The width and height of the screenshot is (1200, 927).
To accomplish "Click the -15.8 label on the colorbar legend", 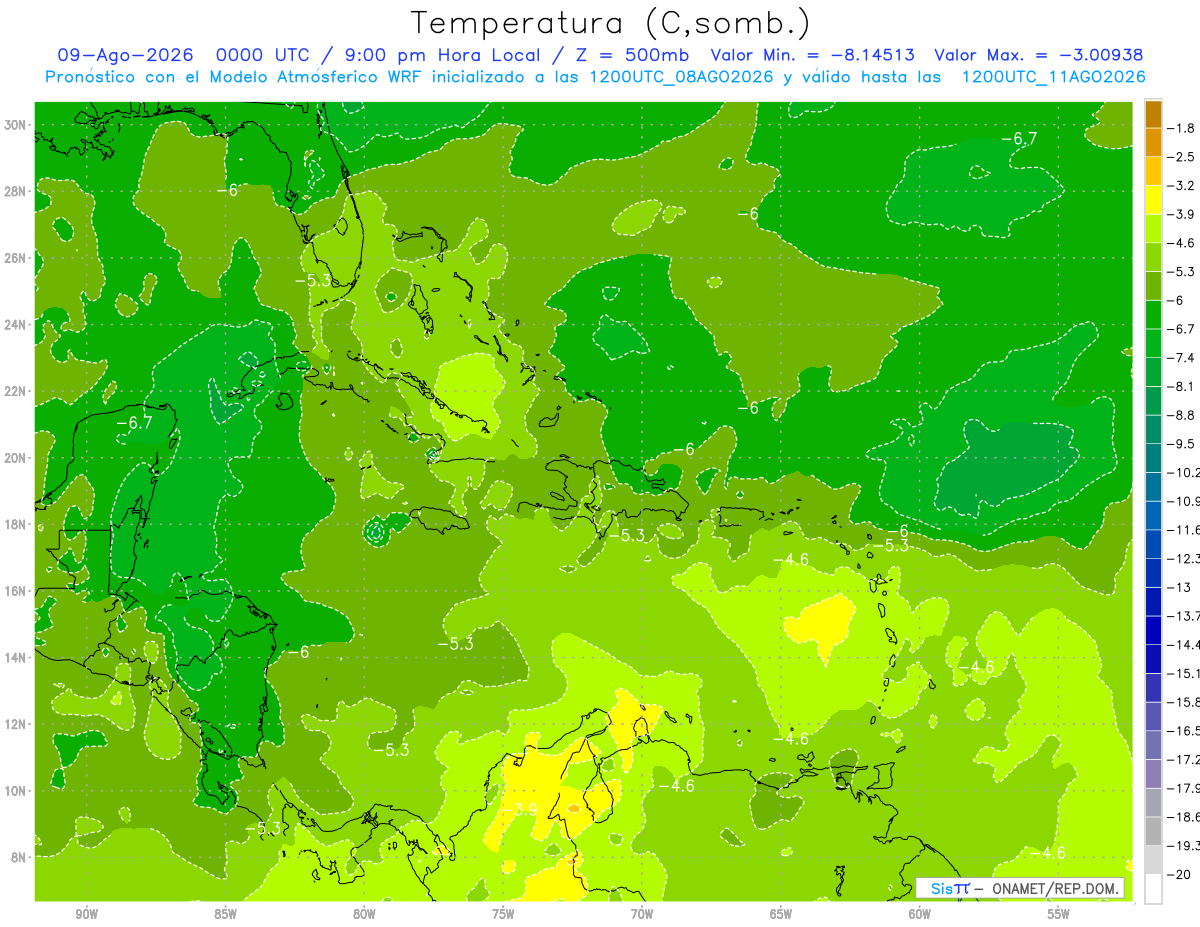I will (1184, 702).
